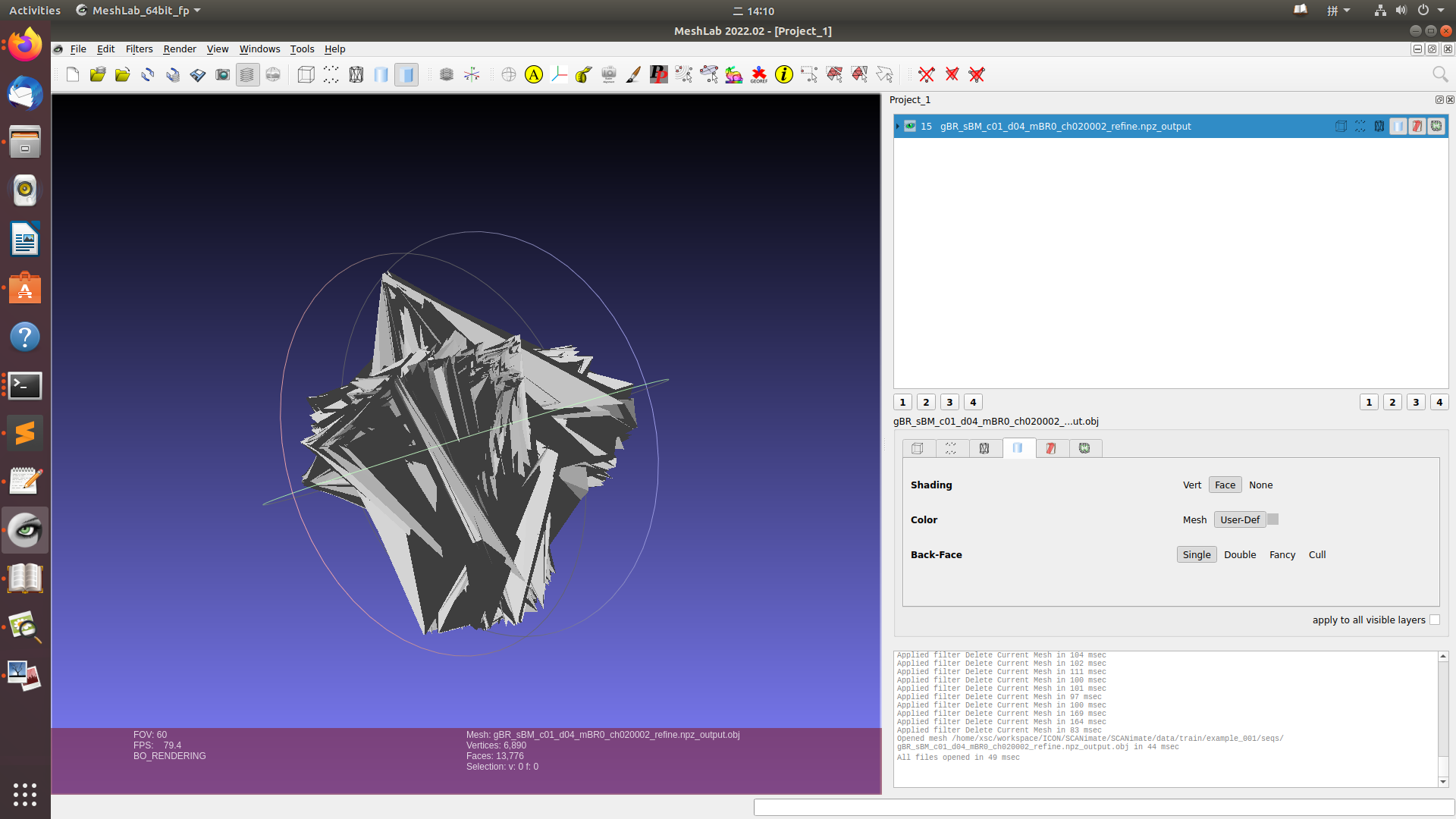Delete selected faces using red X icon
This screenshot has width=1456, height=819.
coord(952,74)
